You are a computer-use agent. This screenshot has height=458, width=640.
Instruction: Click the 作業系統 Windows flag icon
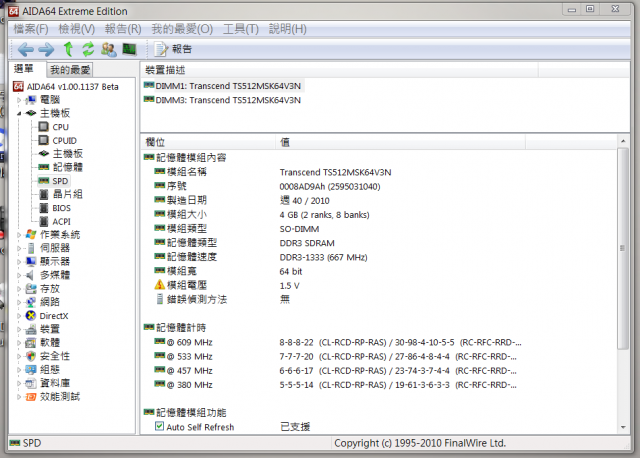click(31, 235)
